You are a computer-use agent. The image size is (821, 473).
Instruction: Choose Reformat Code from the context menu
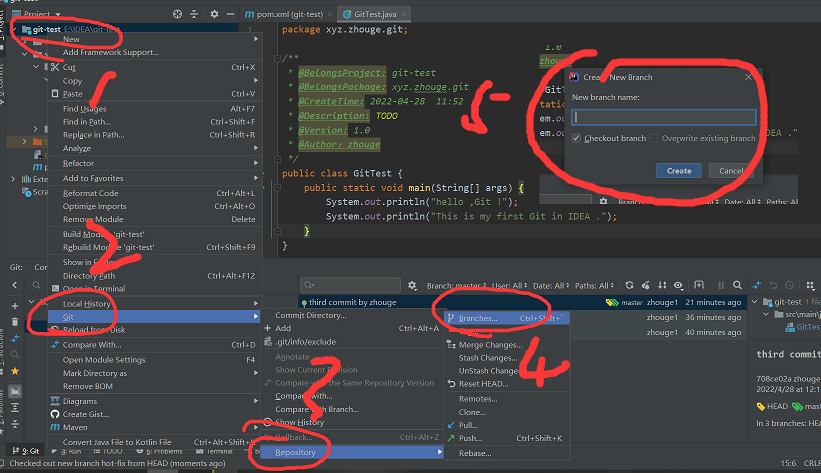pyautogui.click(x=91, y=193)
